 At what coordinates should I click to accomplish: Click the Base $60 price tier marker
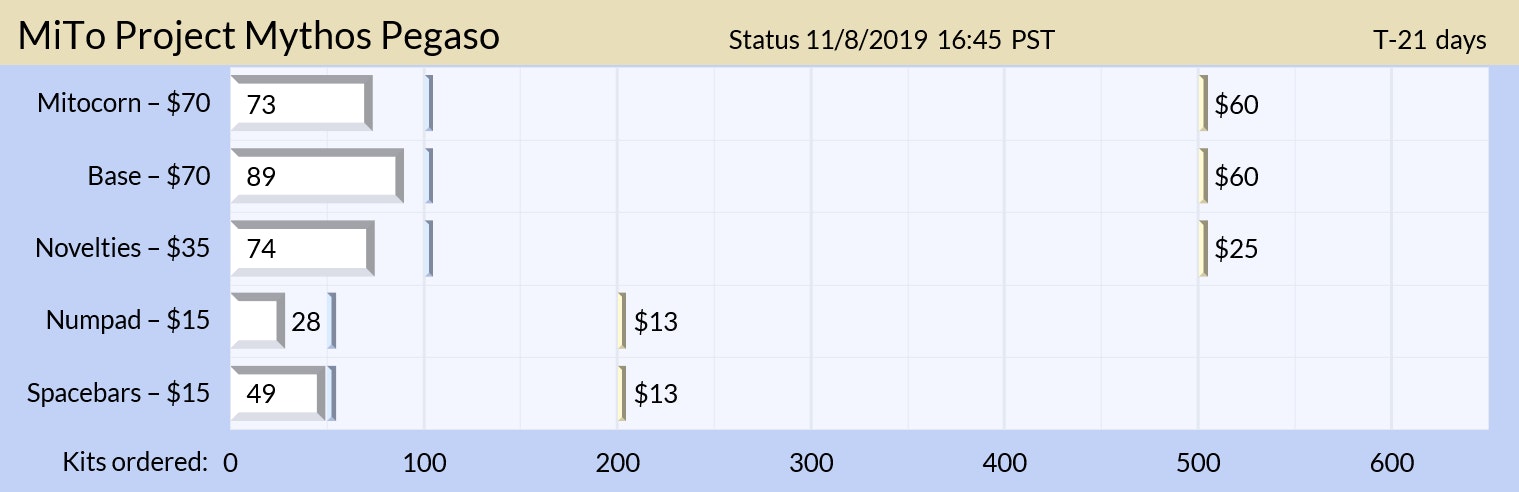(x=1236, y=177)
